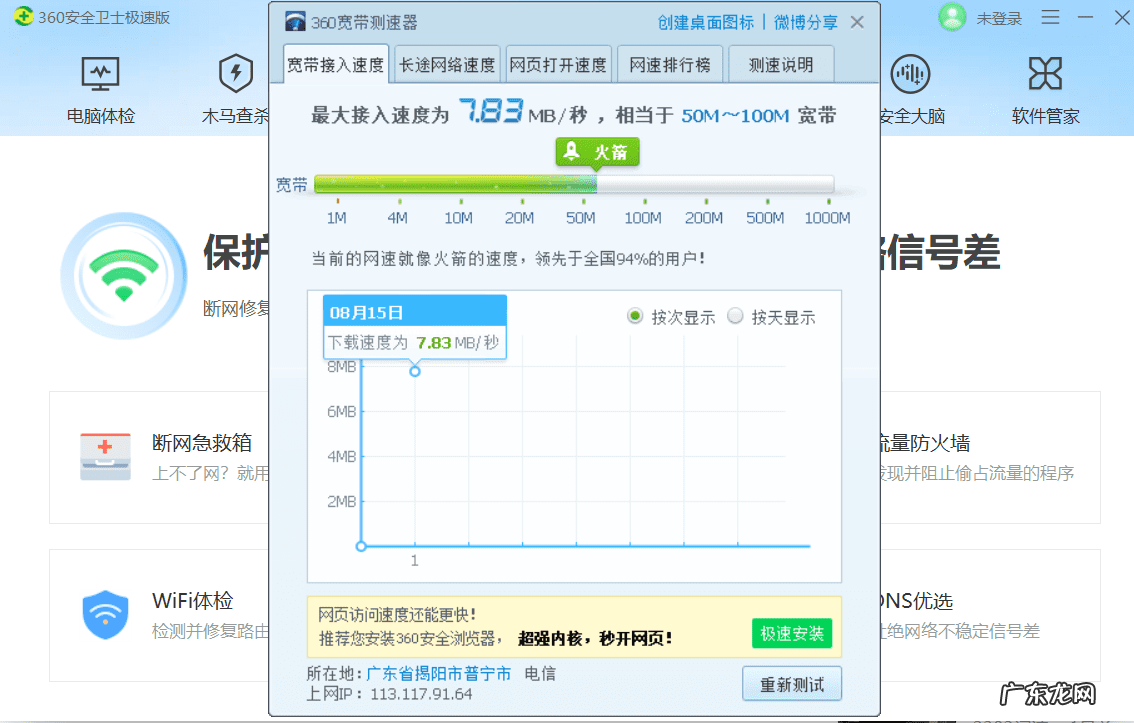
Task: Open the 360 speed tester window icon
Action: click(x=294, y=19)
